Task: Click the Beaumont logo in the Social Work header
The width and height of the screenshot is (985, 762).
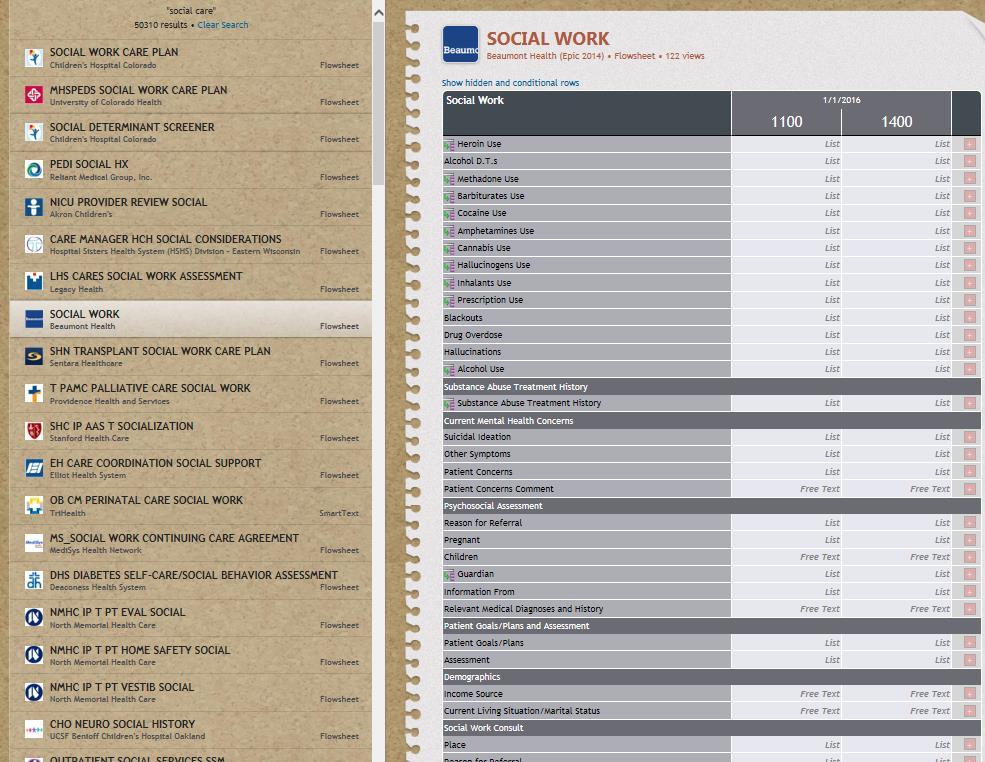Action: click(460, 44)
